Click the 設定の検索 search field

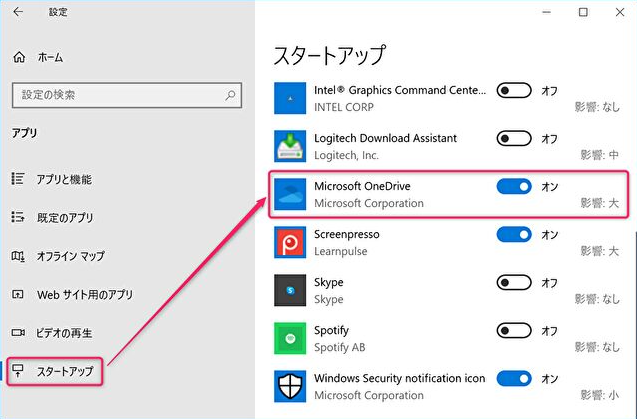[115, 95]
